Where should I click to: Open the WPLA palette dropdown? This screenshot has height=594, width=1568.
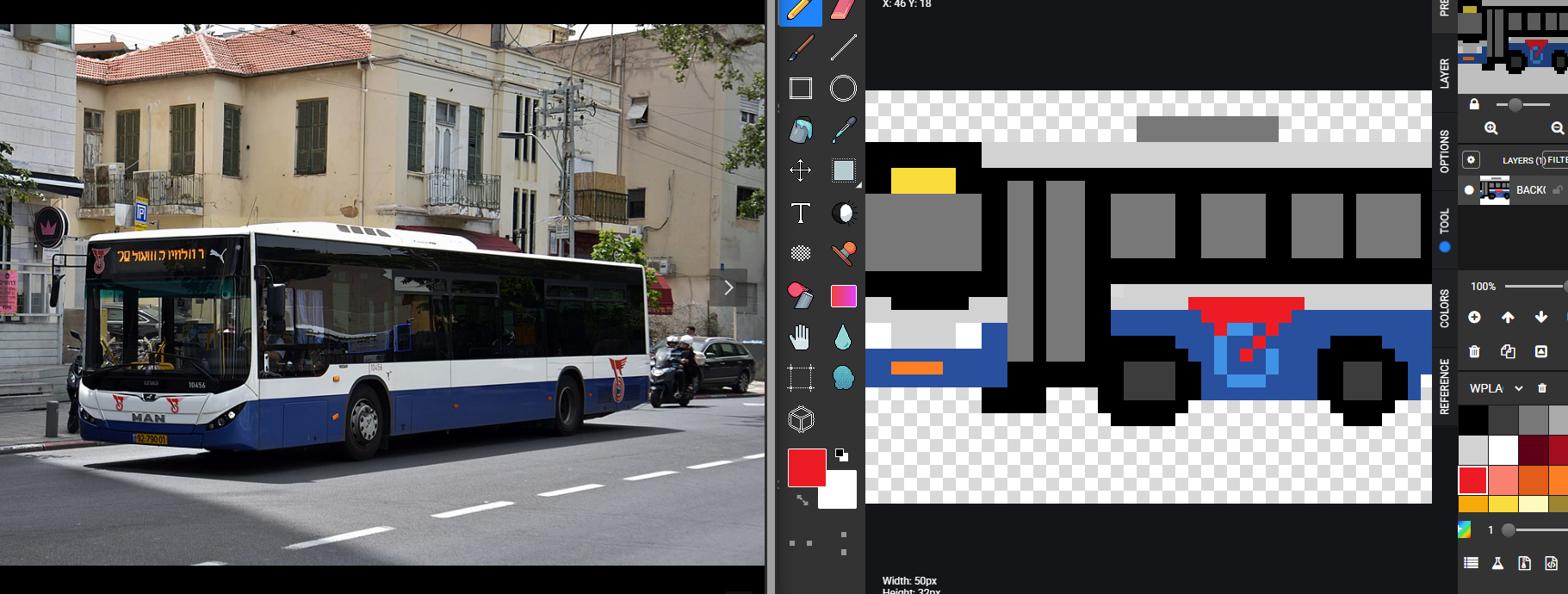point(1497,388)
